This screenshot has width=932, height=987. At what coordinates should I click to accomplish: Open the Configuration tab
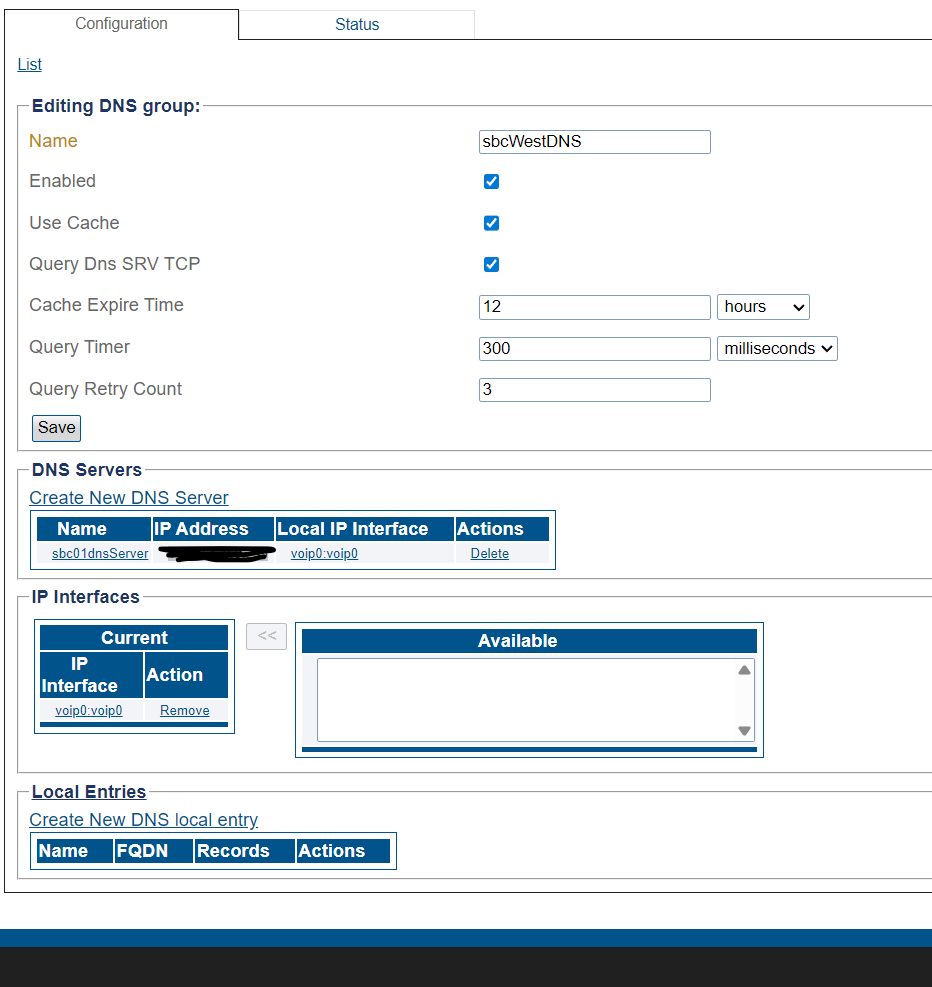121,23
